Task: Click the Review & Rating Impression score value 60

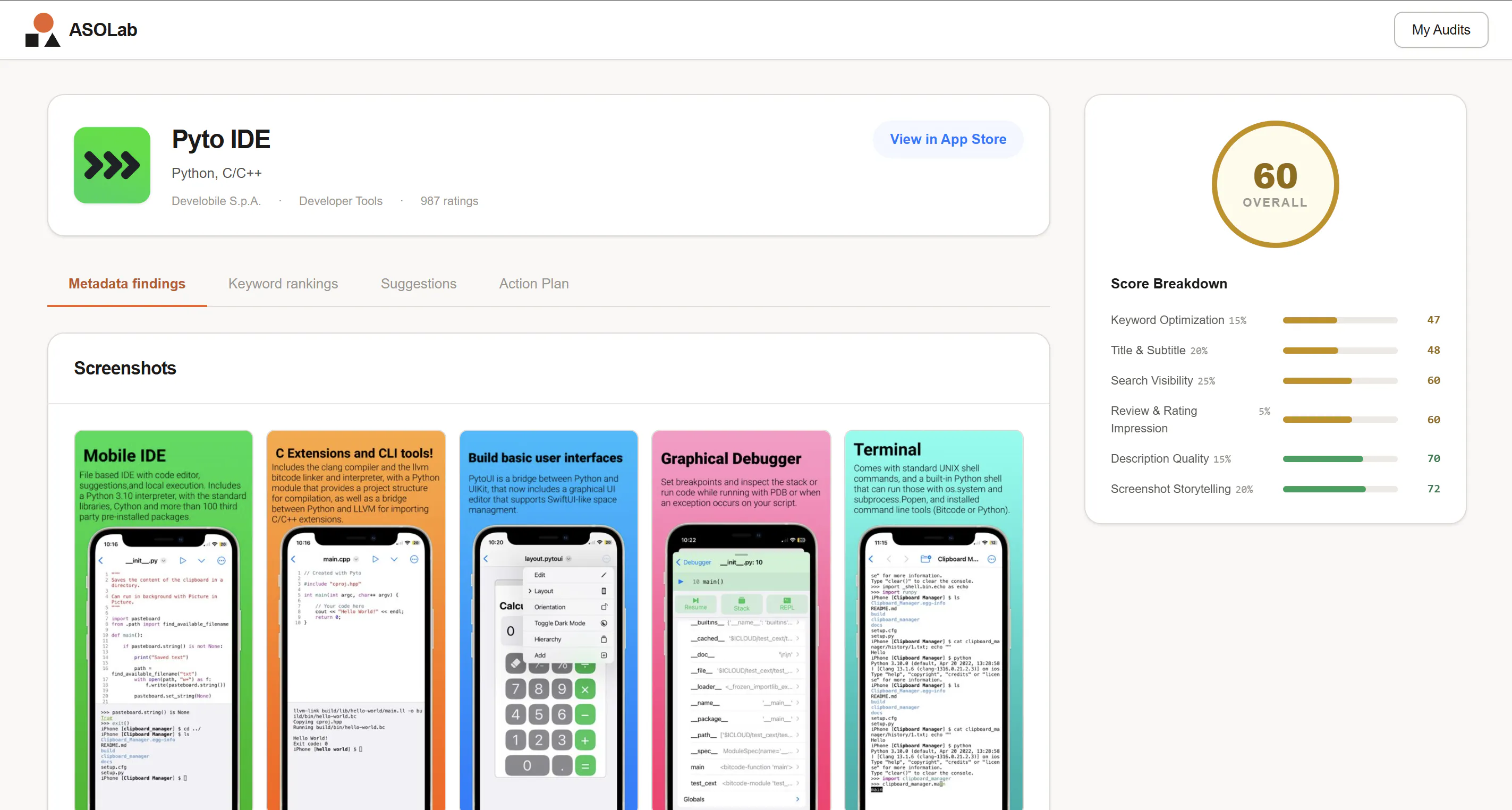Action: [1433, 420]
